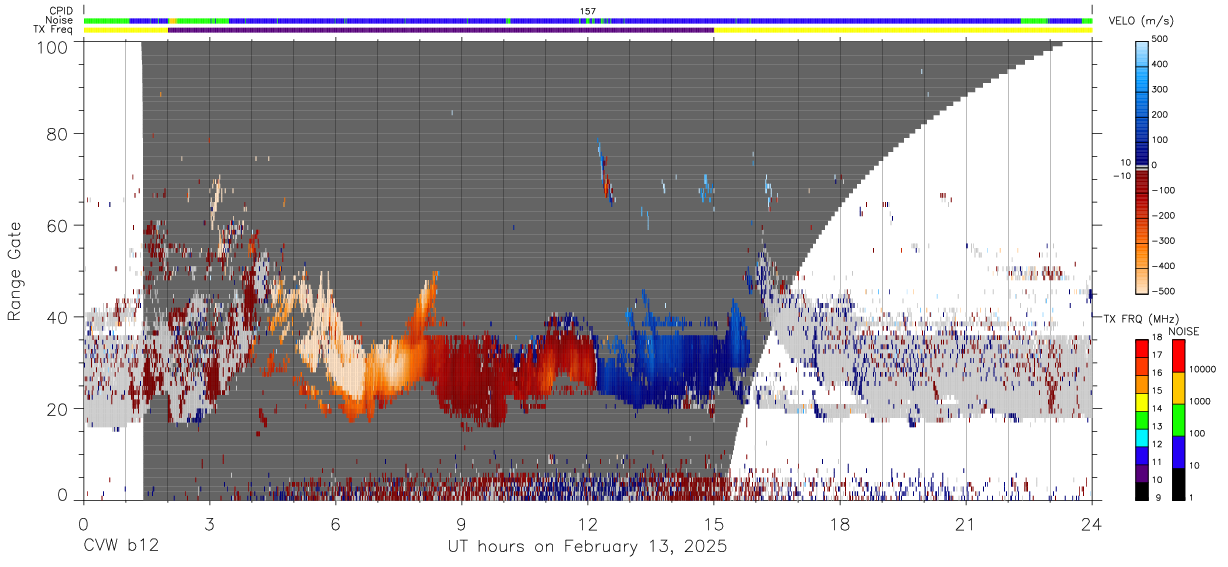Click the '6' UT hour tick label
The image size is (1228, 567).
click(336, 523)
